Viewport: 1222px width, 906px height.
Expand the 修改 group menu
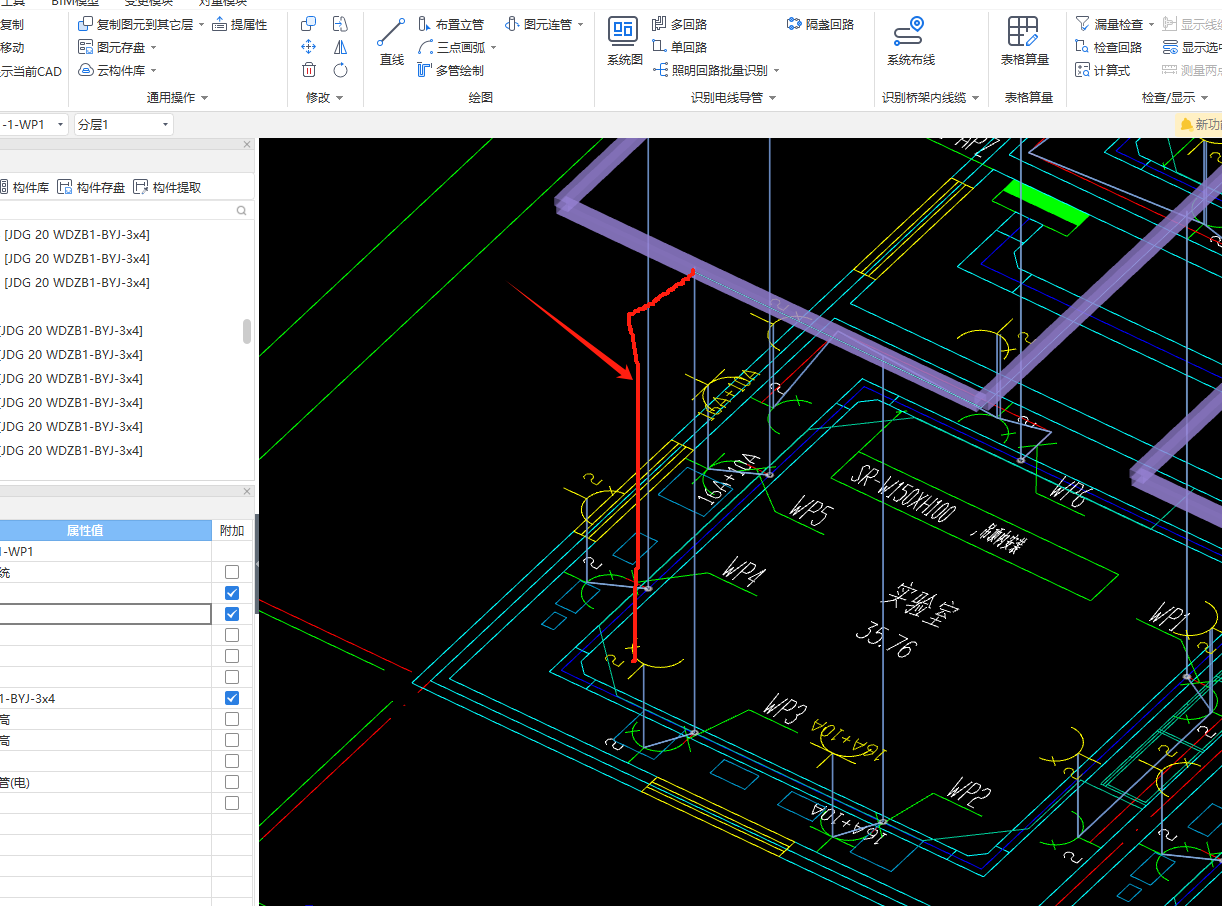tap(339, 98)
